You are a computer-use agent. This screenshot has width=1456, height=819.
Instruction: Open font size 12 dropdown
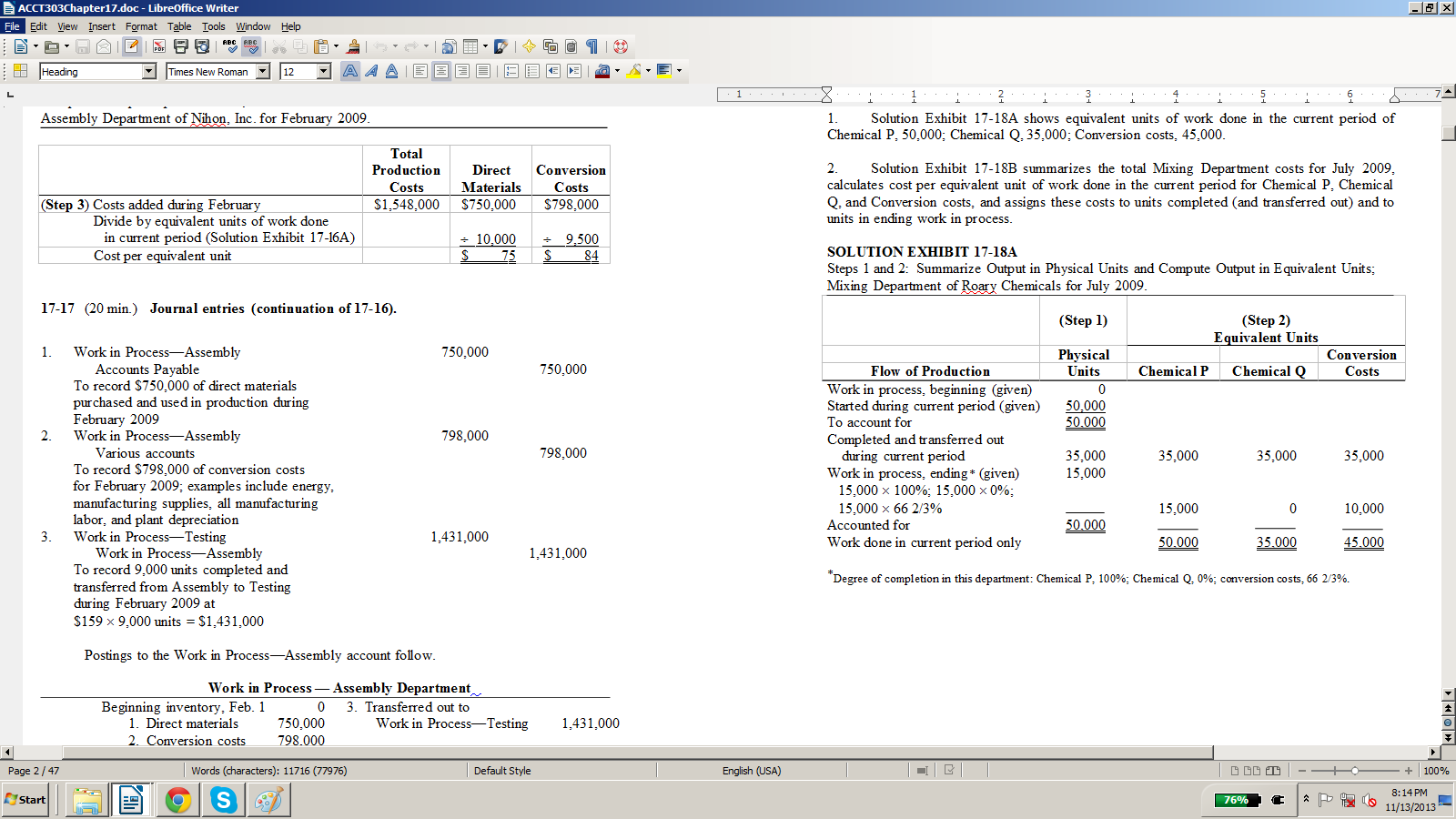[x=324, y=71]
